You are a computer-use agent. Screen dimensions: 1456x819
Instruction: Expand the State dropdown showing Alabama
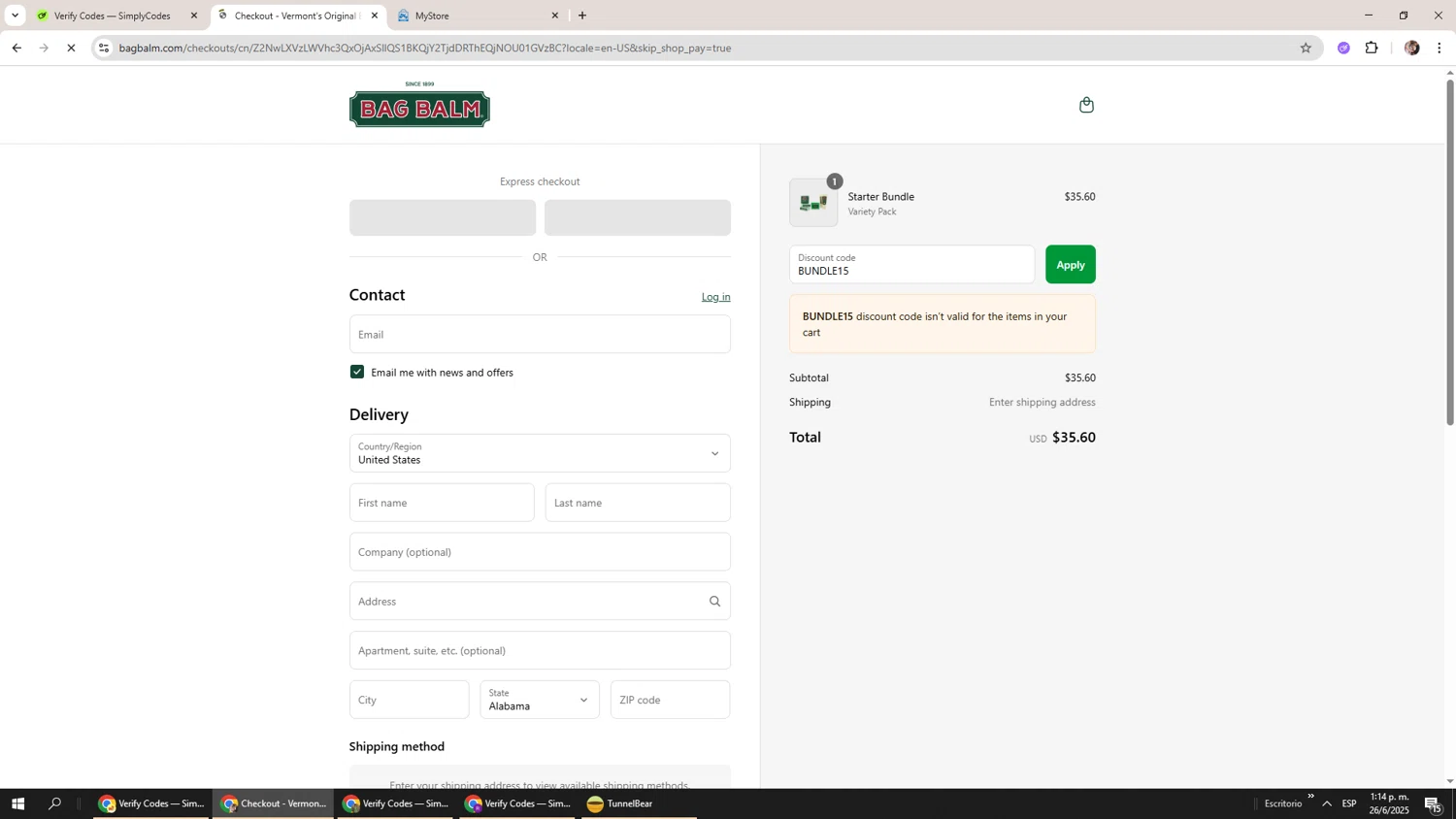pos(540,700)
